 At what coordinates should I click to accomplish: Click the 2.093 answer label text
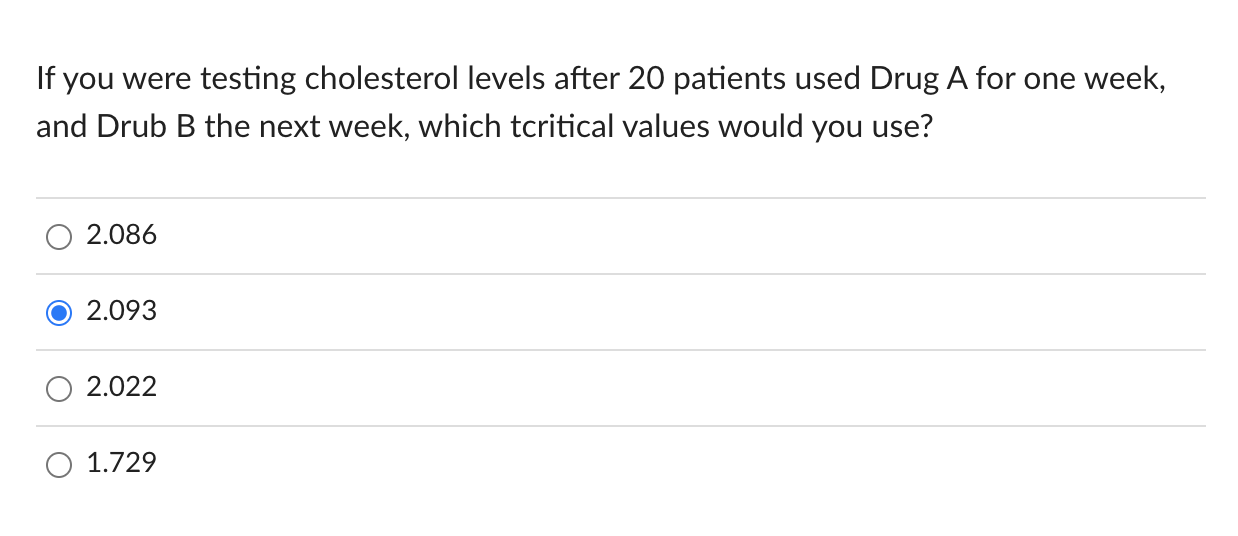pos(122,312)
